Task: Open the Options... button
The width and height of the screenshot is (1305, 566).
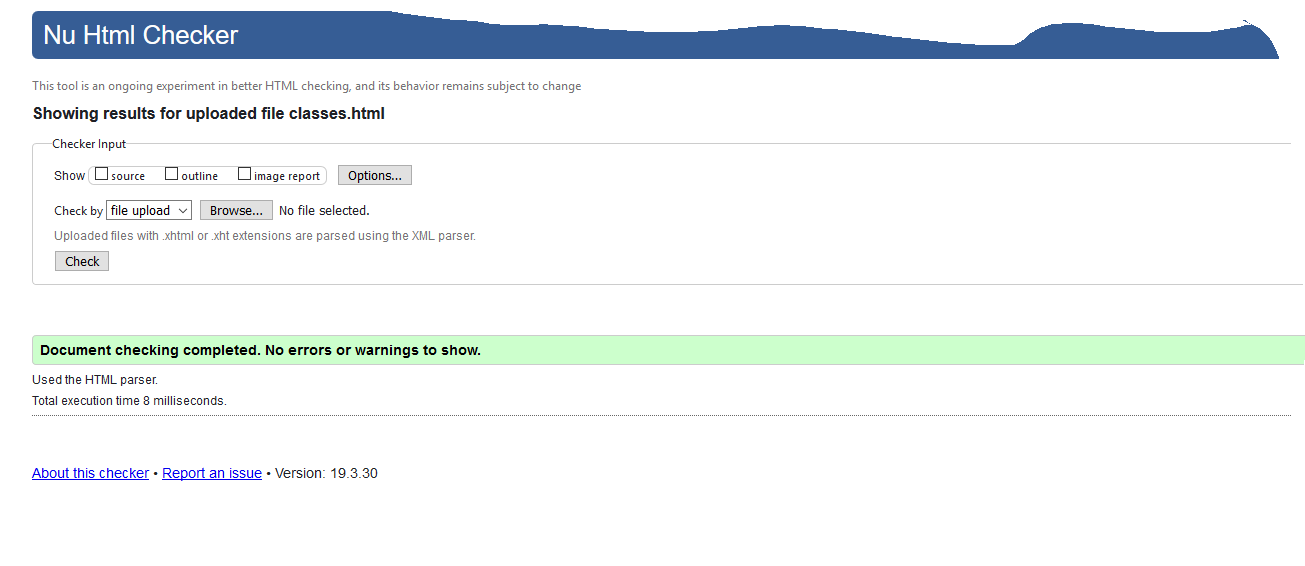Action: click(x=375, y=176)
